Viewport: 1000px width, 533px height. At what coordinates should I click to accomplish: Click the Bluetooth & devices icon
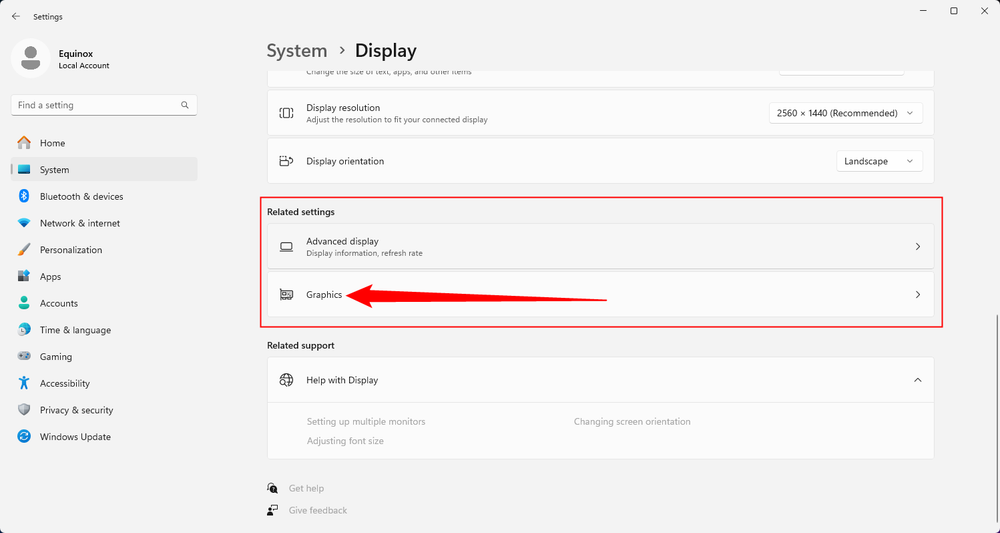coord(24,197)
